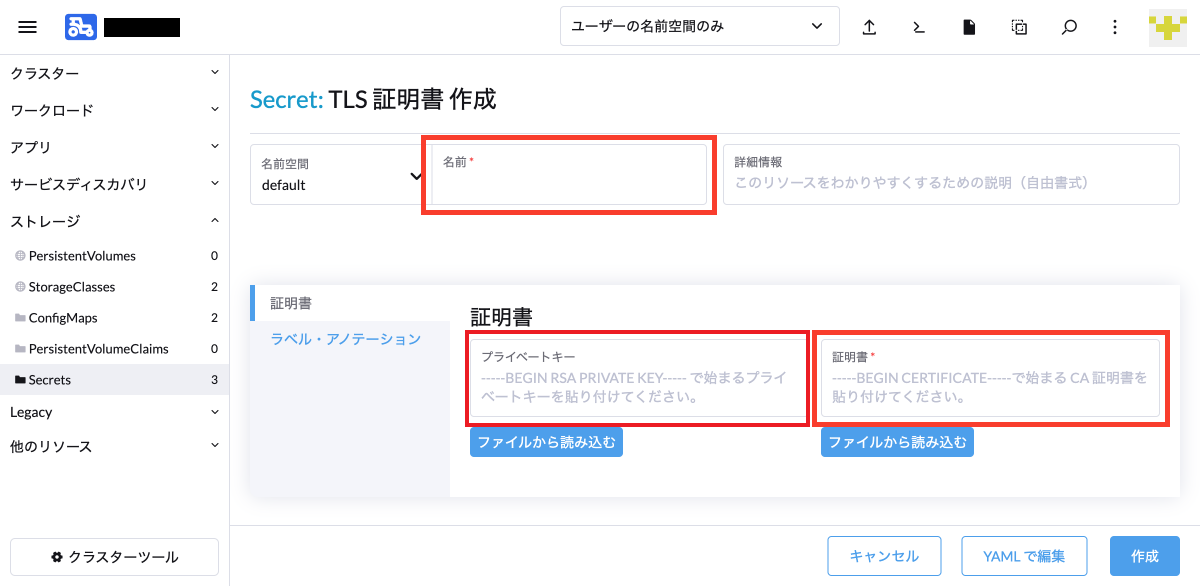Viewport: 1200px width, 586px height.
Task: Click the Secret: breadcrumb link in title
Action: [x=286, y=99]
